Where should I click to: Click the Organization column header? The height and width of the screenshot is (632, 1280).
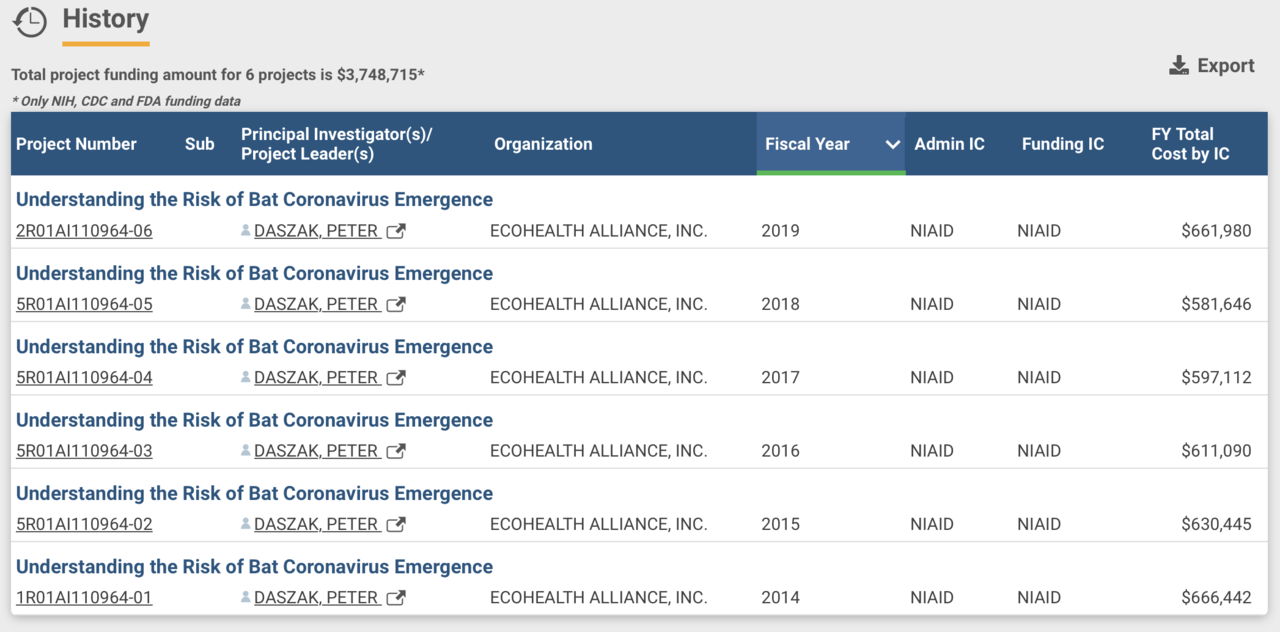[543, 144]
